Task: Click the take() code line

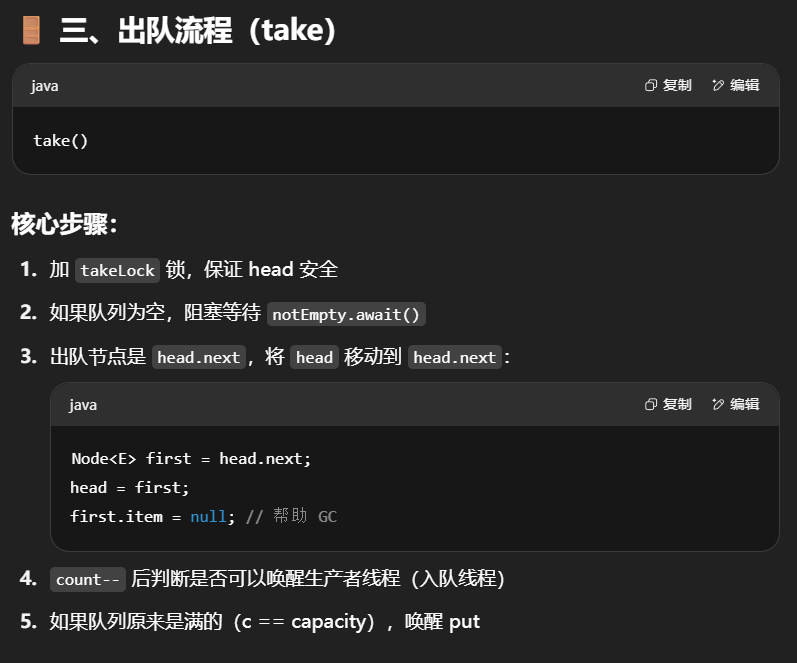Action: [x=61, y=141]
